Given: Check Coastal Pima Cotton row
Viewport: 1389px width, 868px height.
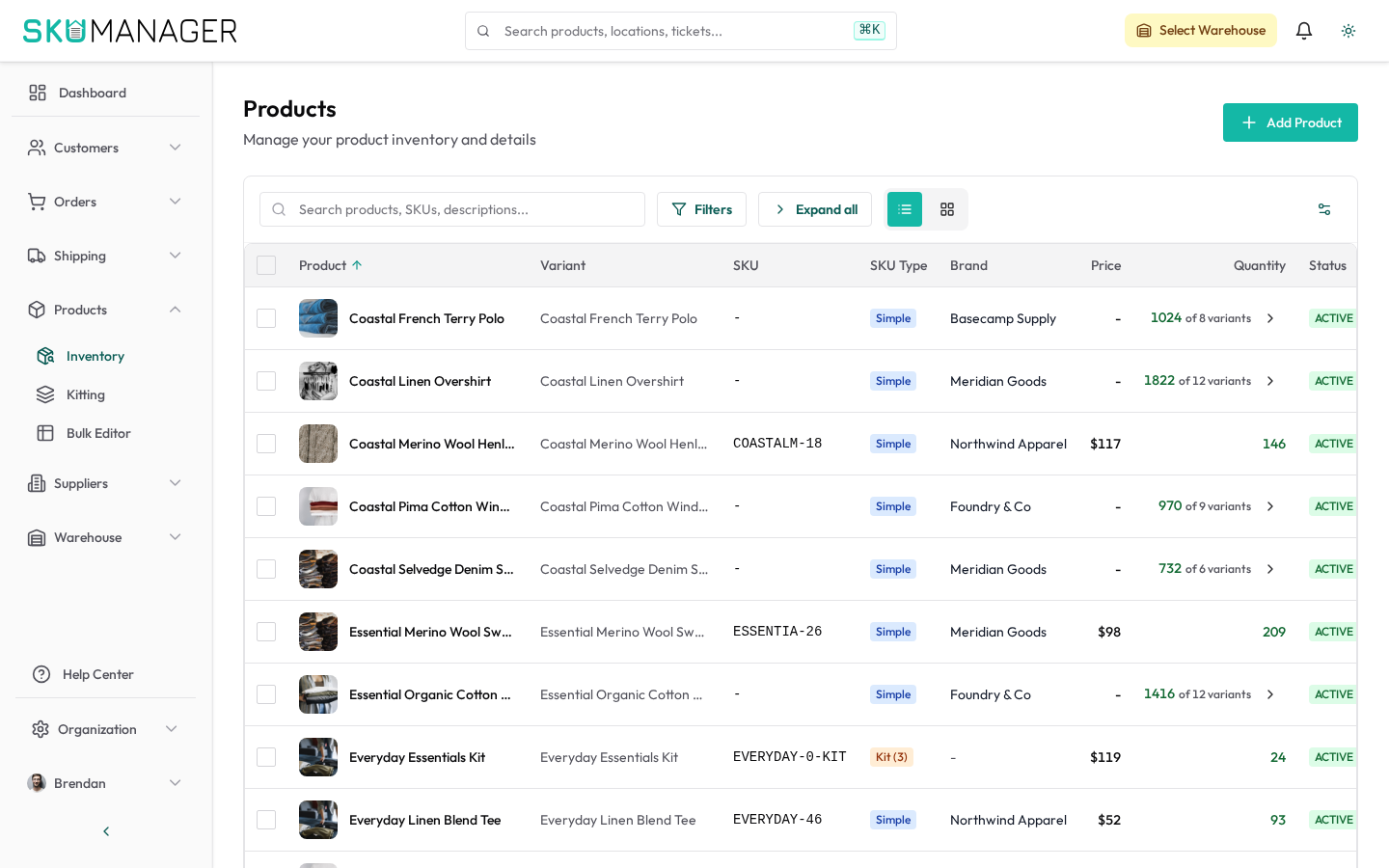Looking at the screenshot, I should (x=266, y=506).
